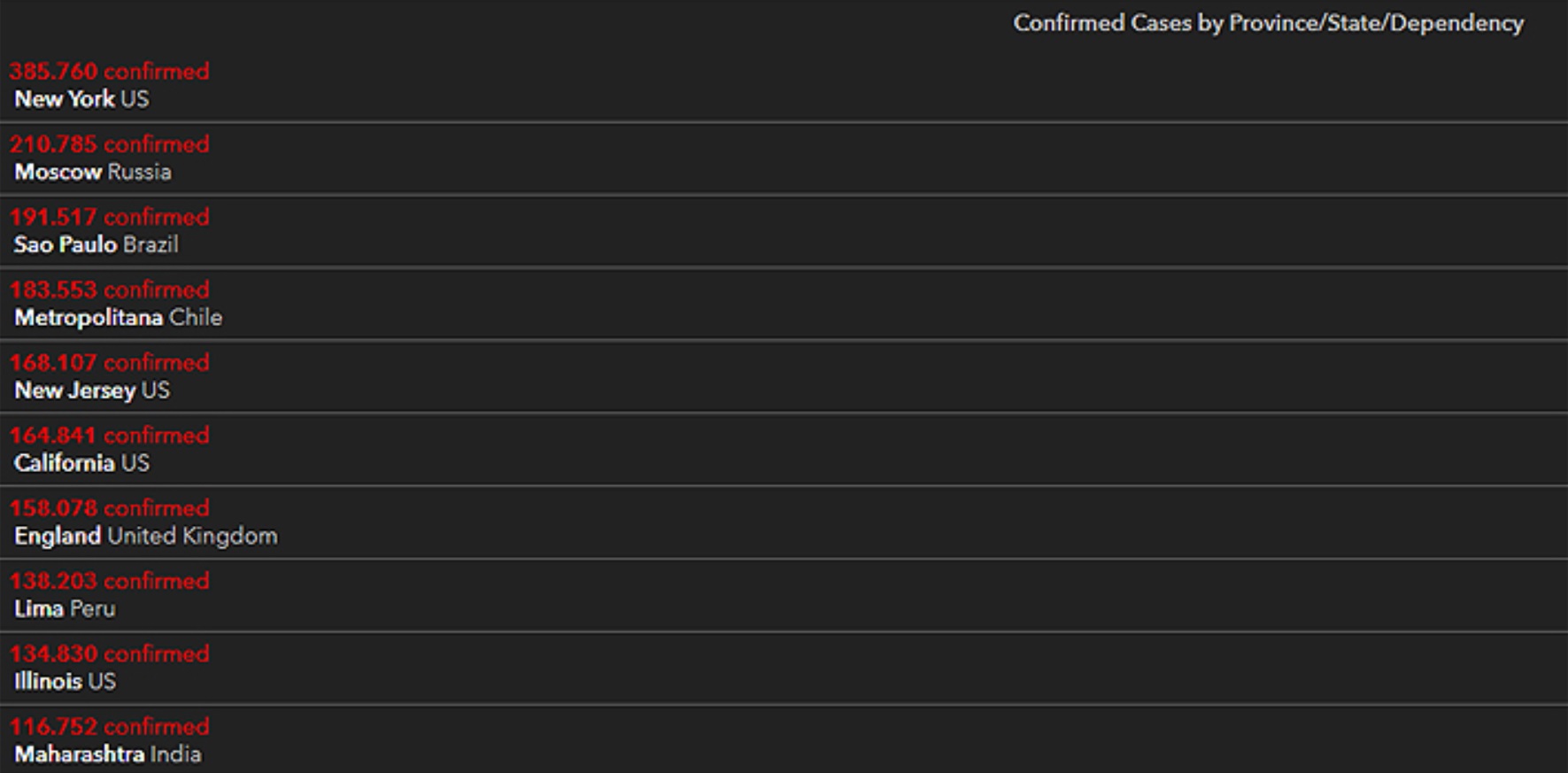The width and height of the screenshot is (1568, 773).
Task: Click the 183.553 confirmed figure
Action: [x=109, y=290]
